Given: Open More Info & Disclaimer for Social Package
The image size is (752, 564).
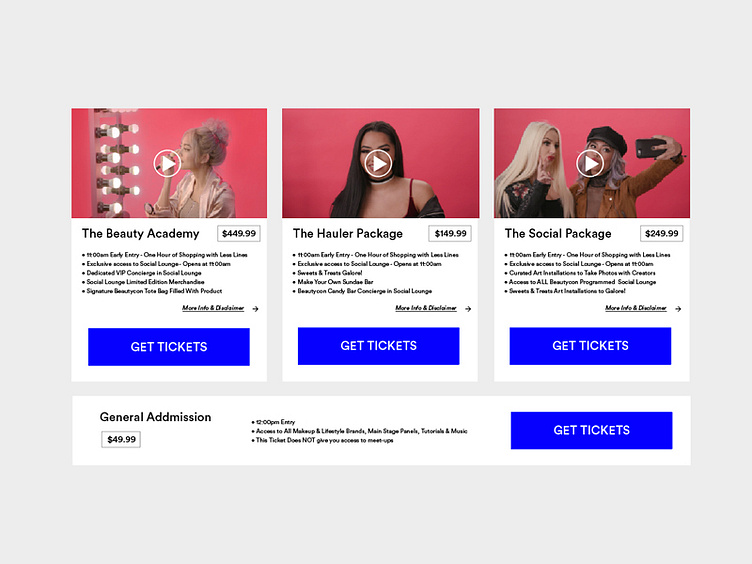Looking at the screenshot, I should (636, 308).
